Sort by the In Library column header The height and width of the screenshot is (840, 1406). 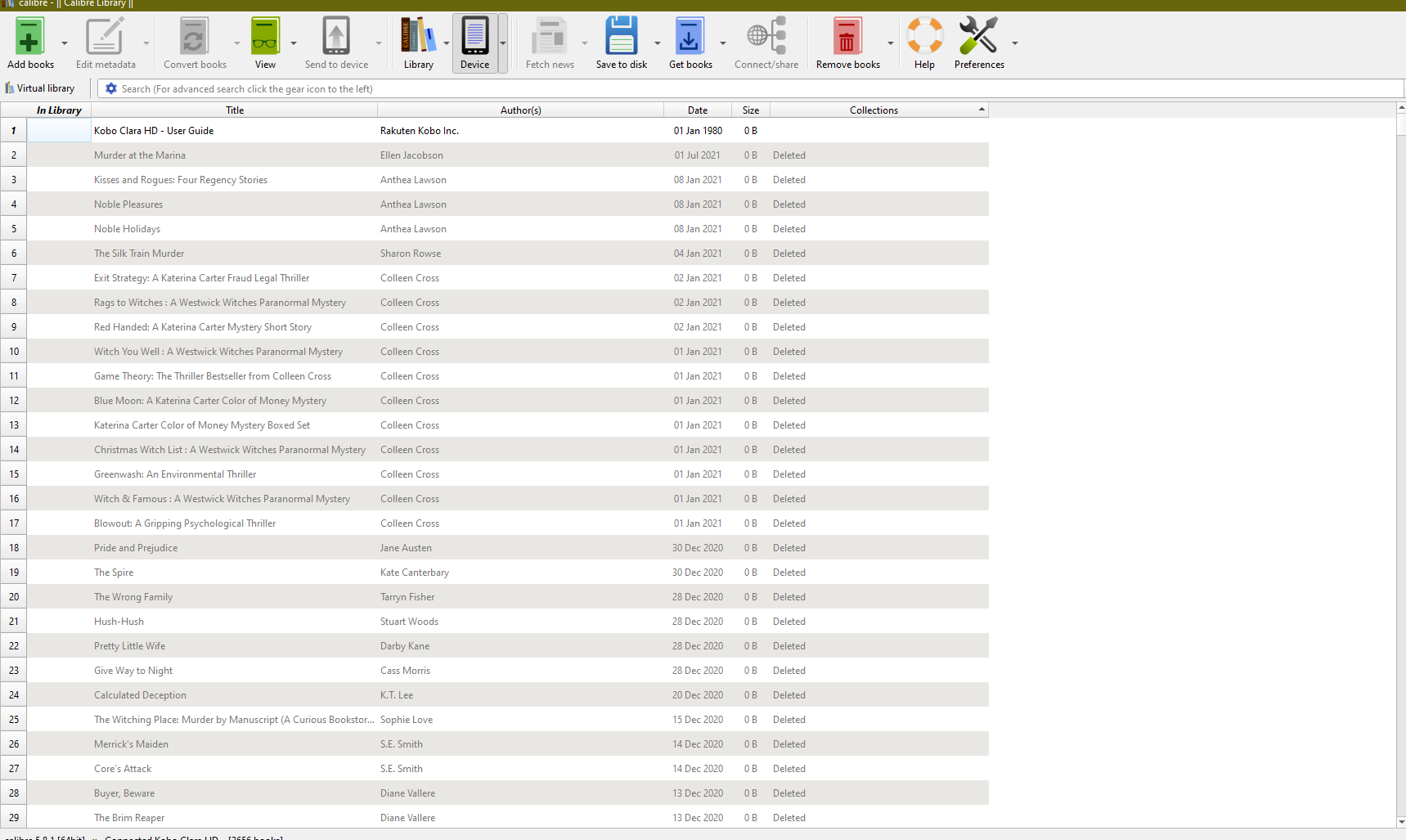click(x=59, y=110)
